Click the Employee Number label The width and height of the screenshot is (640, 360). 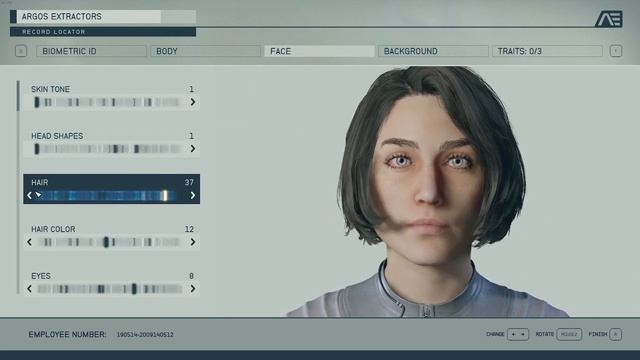point(67,334)
